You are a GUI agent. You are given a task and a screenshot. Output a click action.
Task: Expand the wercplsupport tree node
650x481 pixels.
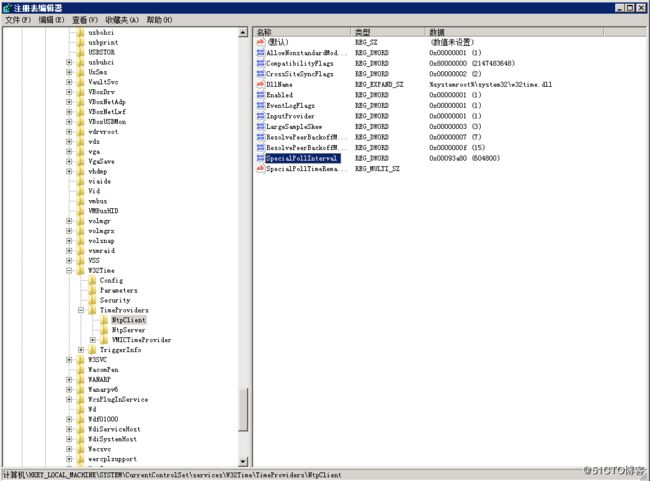(69, 459)
